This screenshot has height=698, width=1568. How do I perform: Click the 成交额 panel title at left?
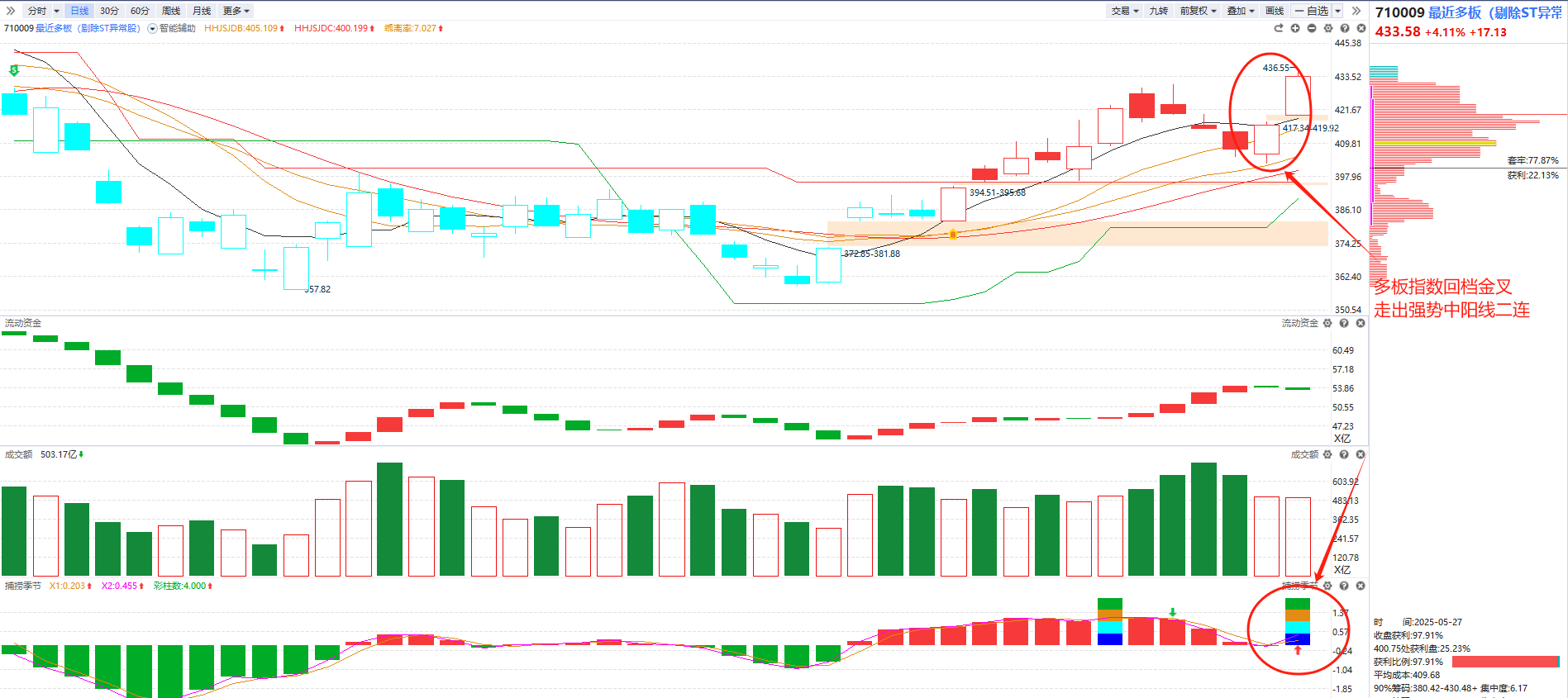pyautogui.click(x=18, y=454)
